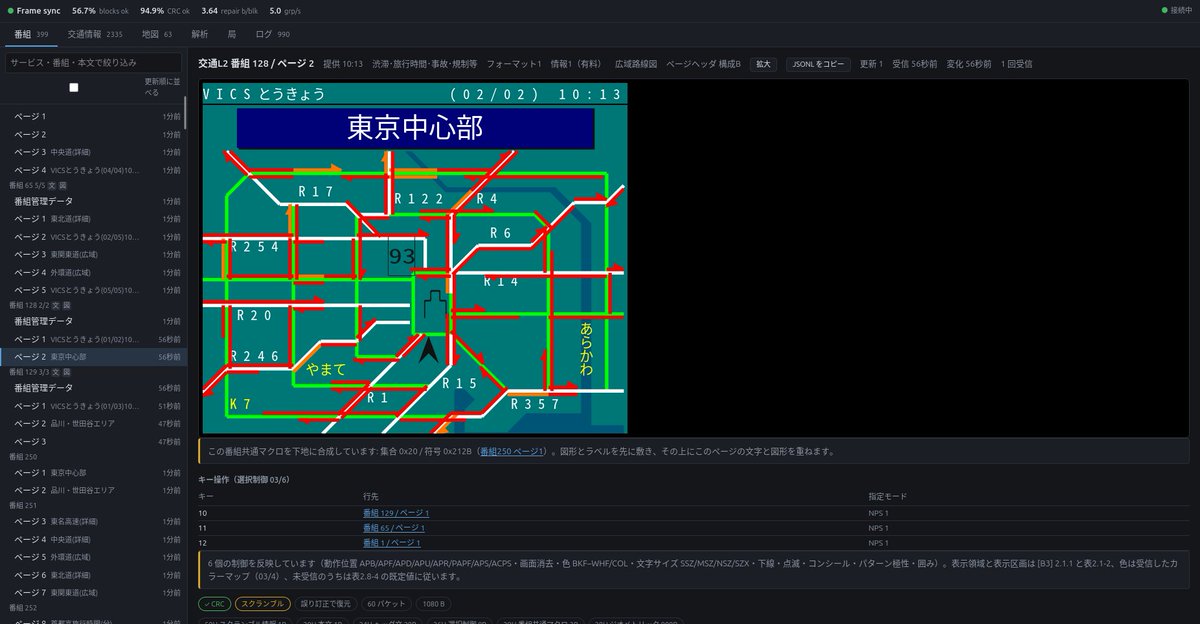1200x624 pixels.
Task: Click the 広域路線図 header label
Action: [x=636, y=63]
